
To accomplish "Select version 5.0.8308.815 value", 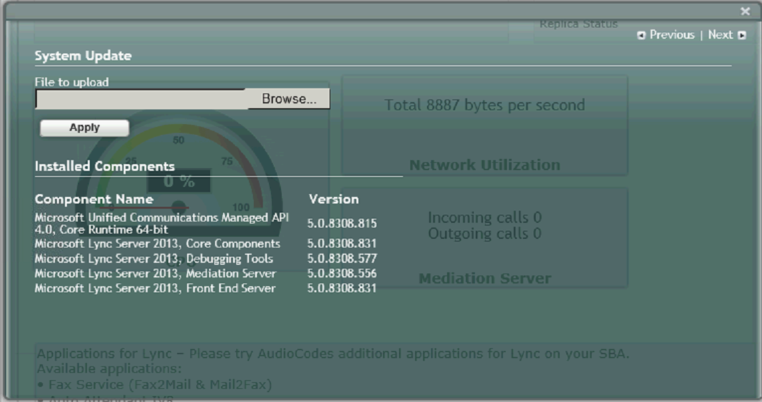I will pos(342,224).
